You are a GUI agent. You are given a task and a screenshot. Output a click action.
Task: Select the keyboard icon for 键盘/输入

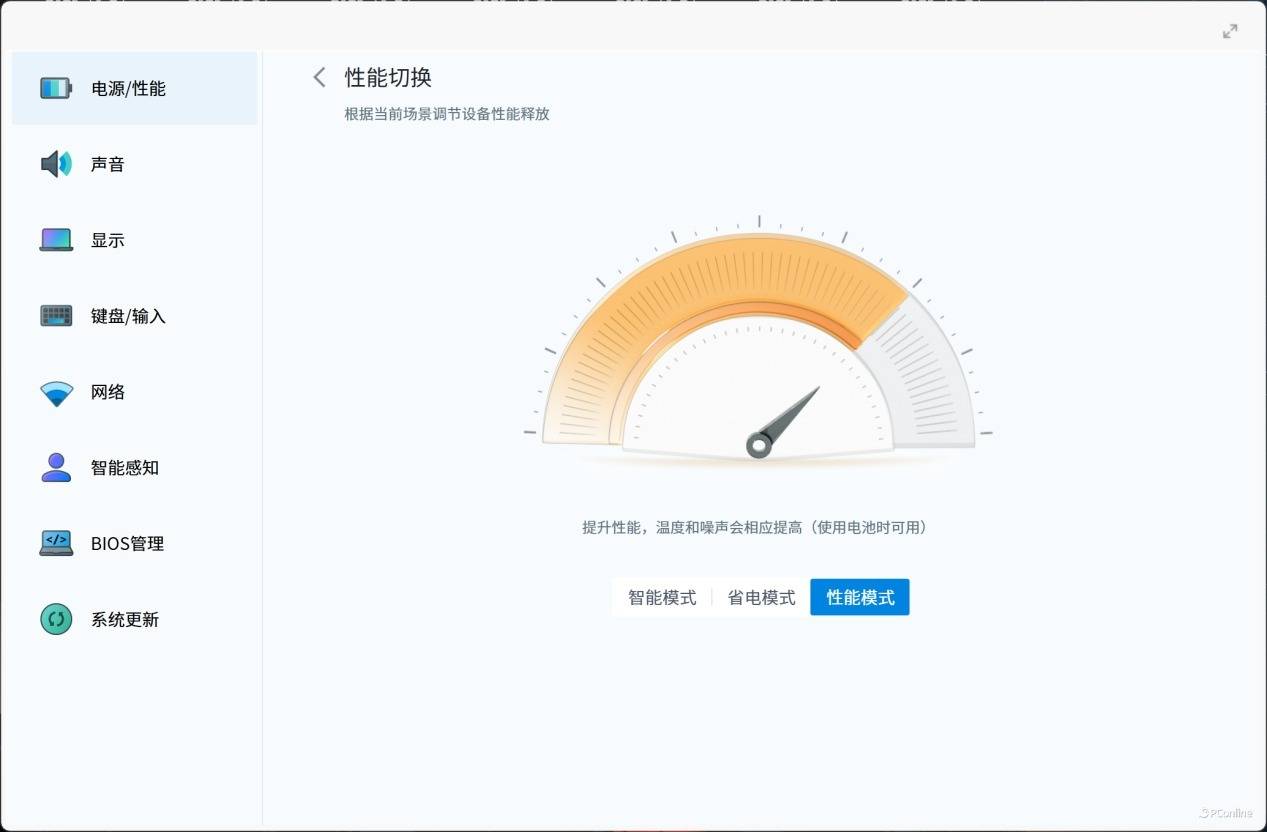pyautogui.click(x=56, y=316)
